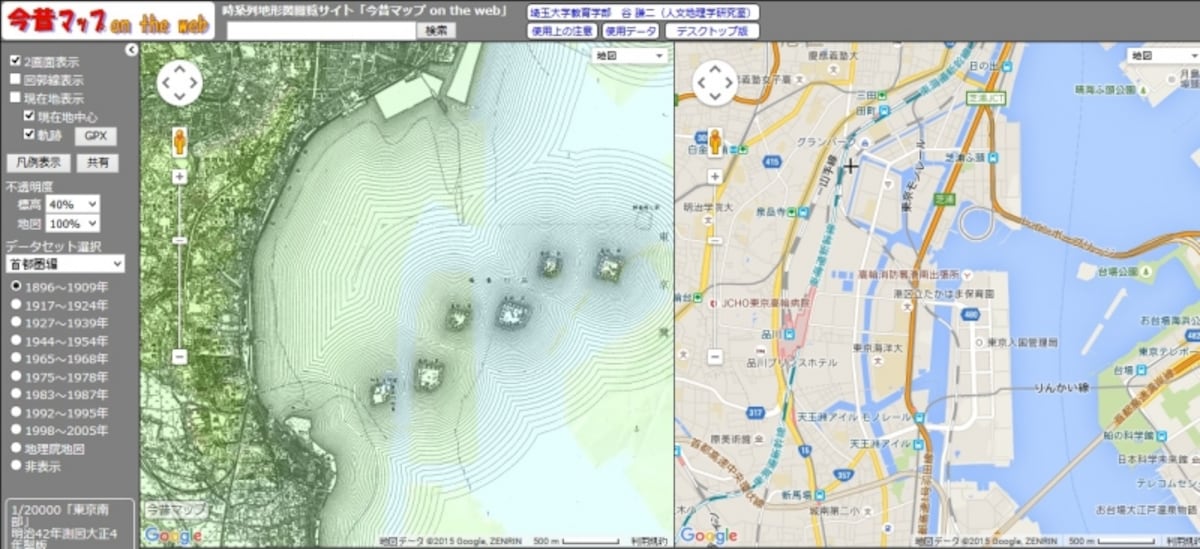Open the Google logo on right map
The image size is (1200, 549).
coord(709,536)
